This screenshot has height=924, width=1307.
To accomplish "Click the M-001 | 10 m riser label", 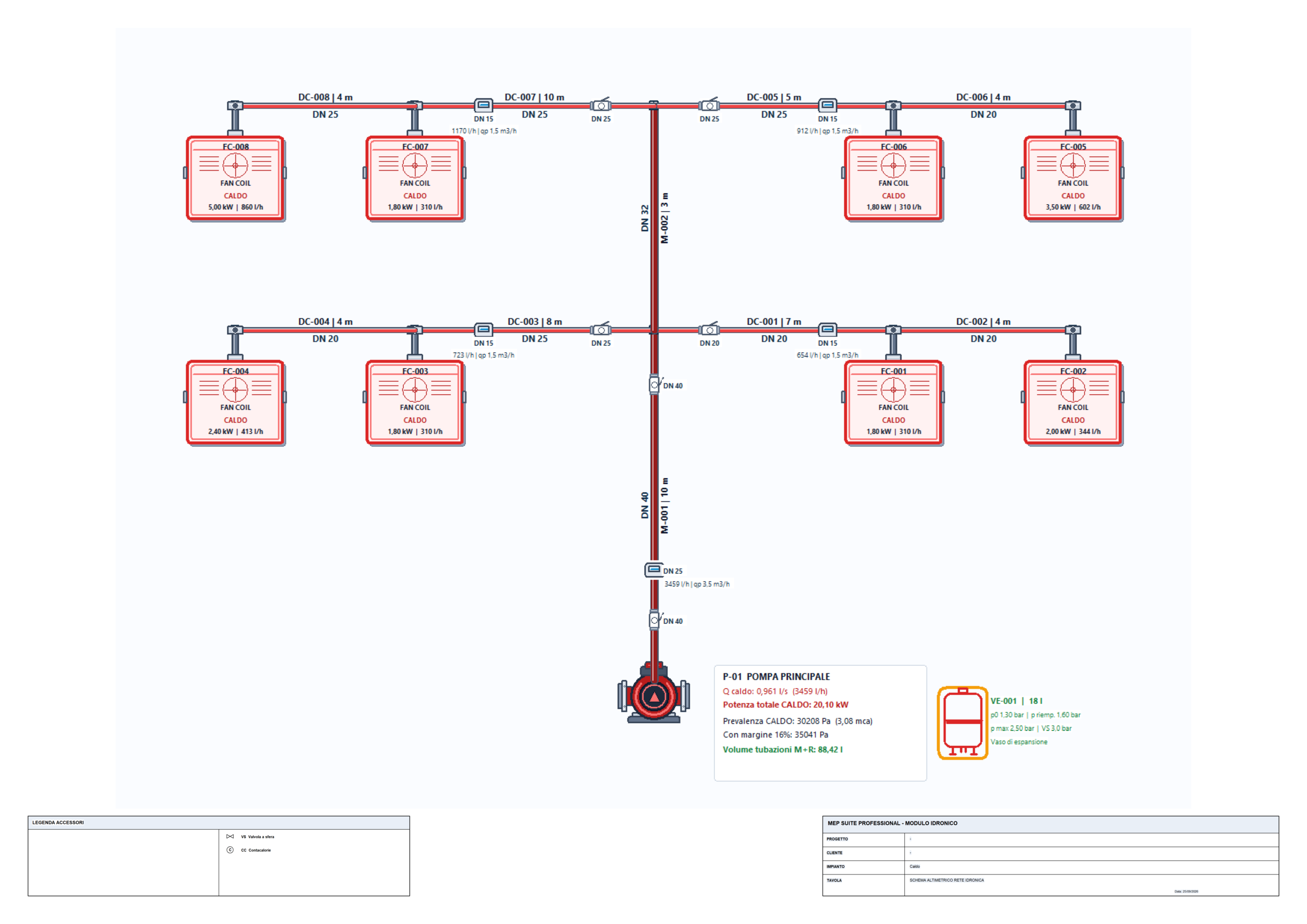I will 664,505.
